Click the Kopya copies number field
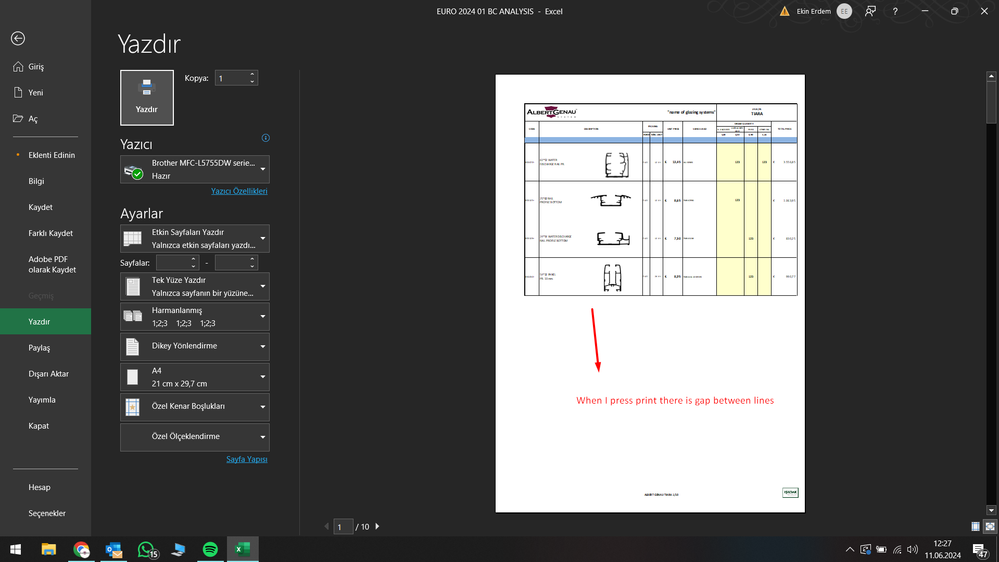The width and height of the screenshot is (999, 562). pos(231,78)
